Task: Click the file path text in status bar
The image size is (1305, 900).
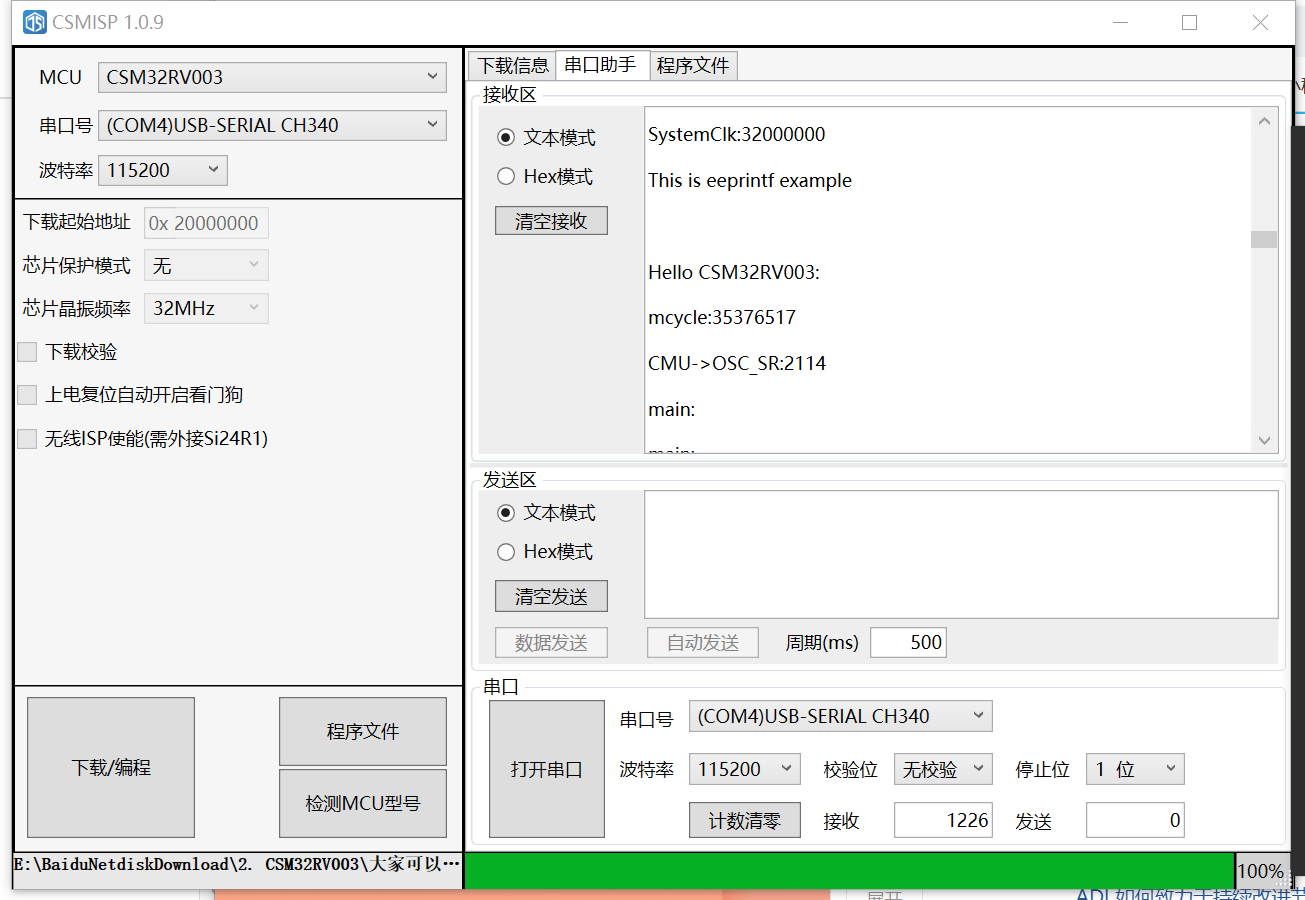Action: (238, 864)
